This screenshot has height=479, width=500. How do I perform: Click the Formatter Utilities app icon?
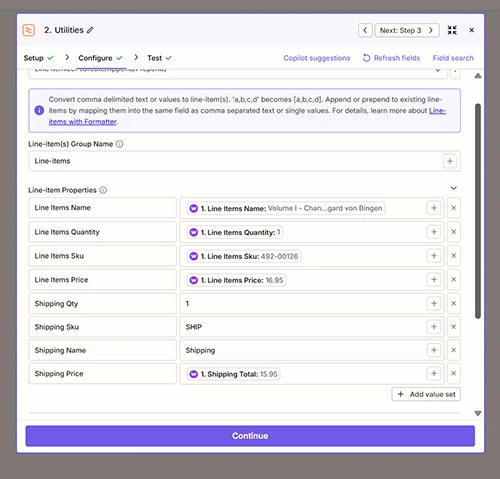click(29, 30)
